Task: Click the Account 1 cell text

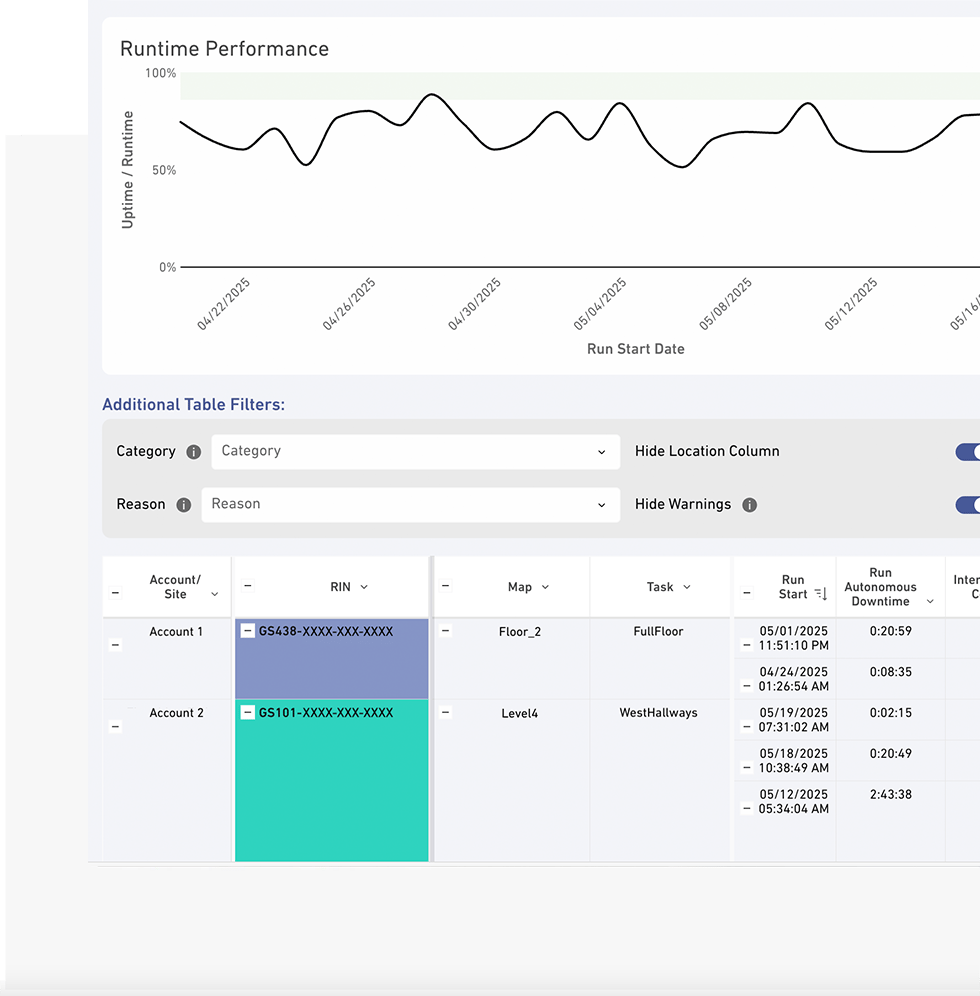Action: pos(176,631)
